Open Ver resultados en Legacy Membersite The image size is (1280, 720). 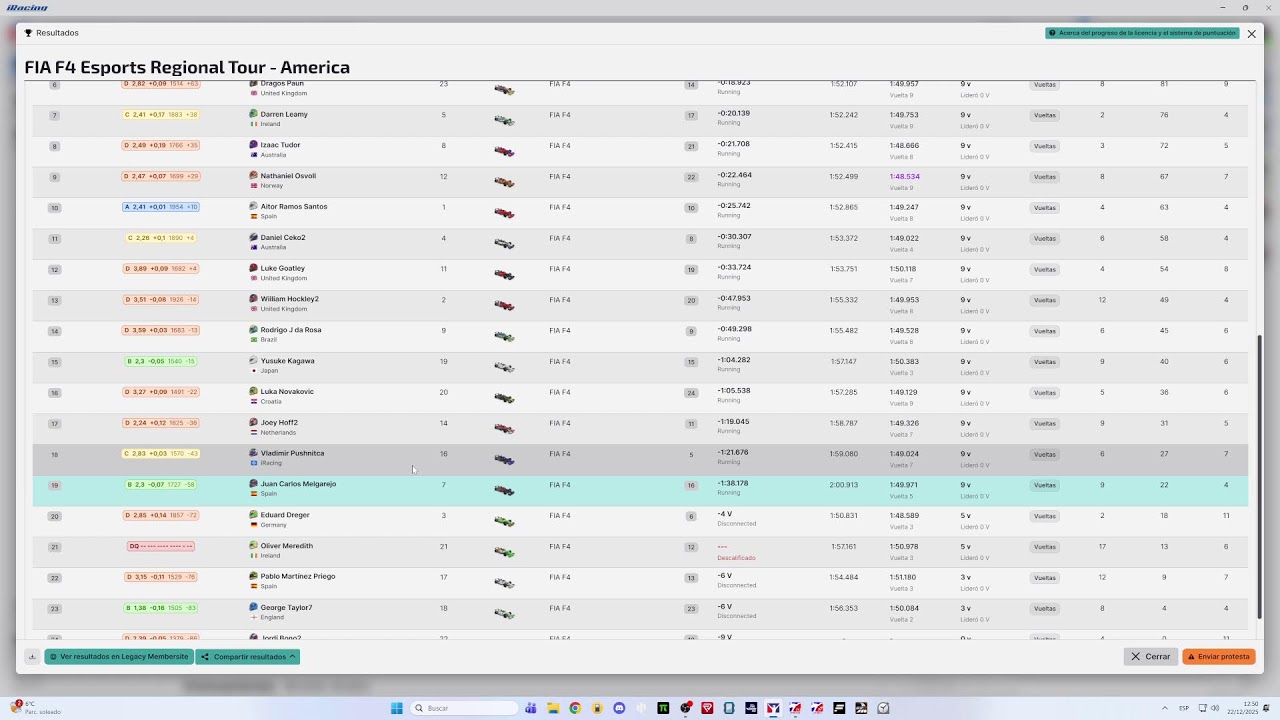pos(119,657)
